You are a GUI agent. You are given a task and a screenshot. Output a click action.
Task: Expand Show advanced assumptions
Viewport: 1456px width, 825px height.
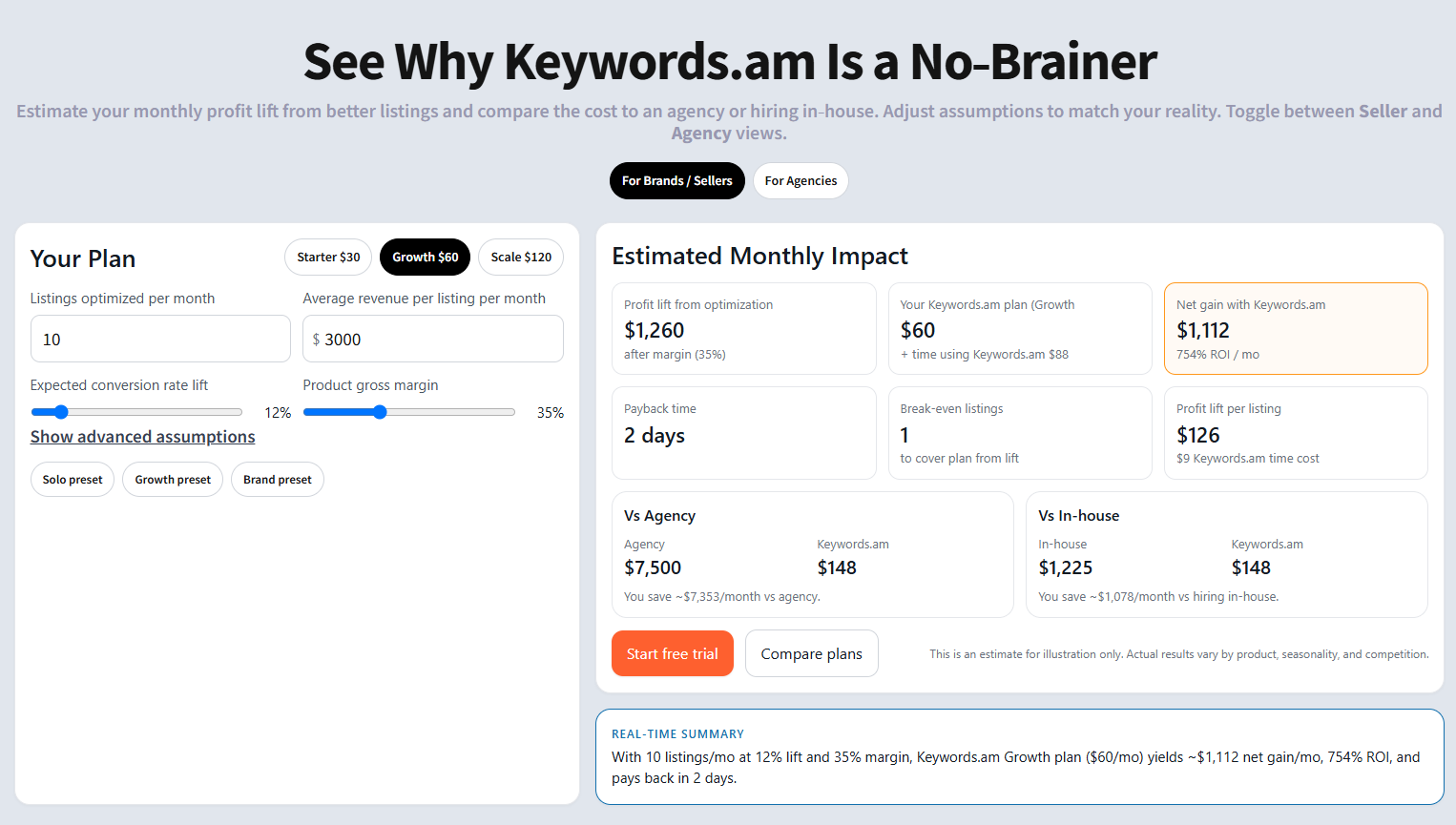(x=142, y=437)
